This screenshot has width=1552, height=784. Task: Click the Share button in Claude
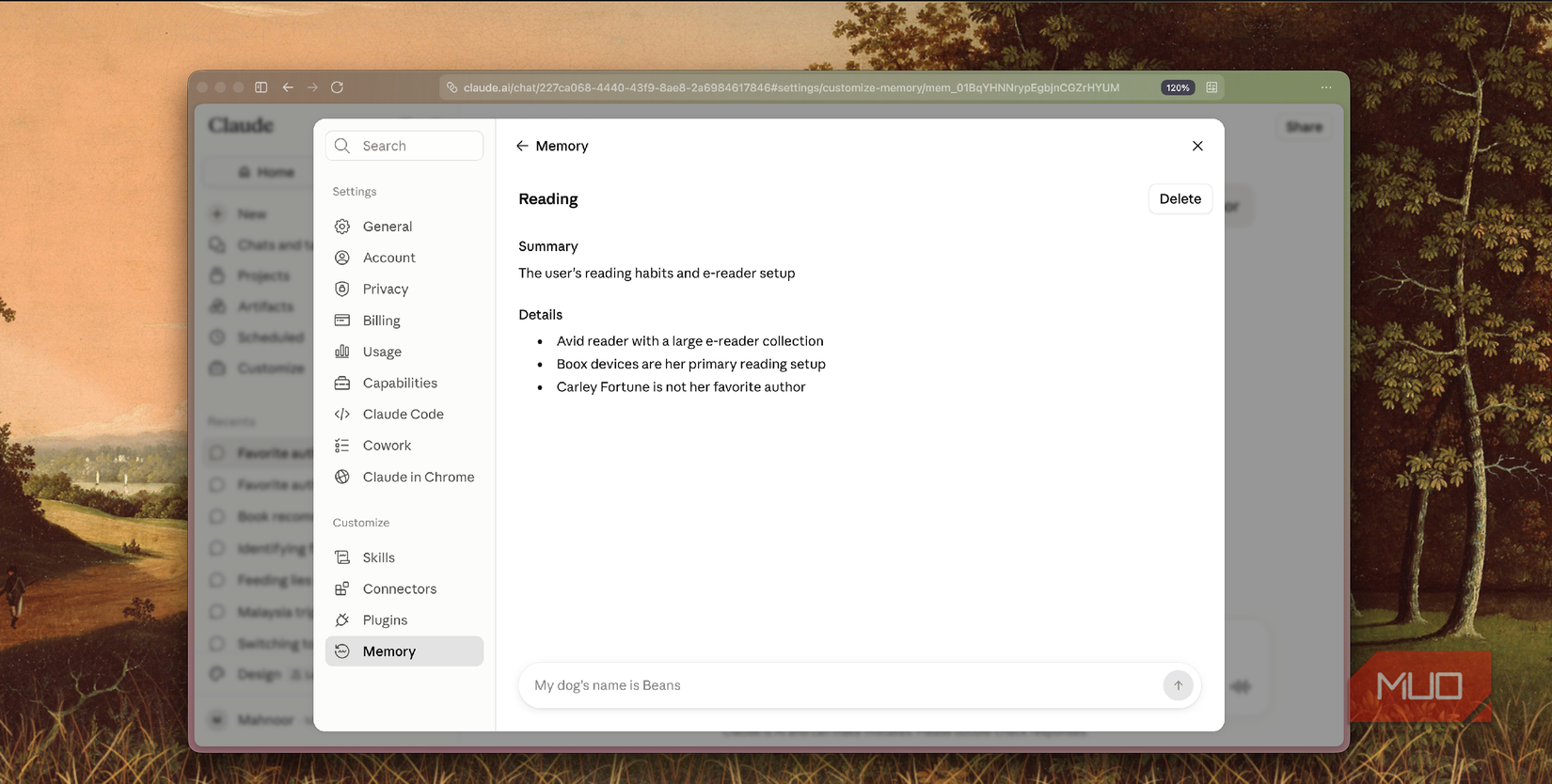(1304, 127)
